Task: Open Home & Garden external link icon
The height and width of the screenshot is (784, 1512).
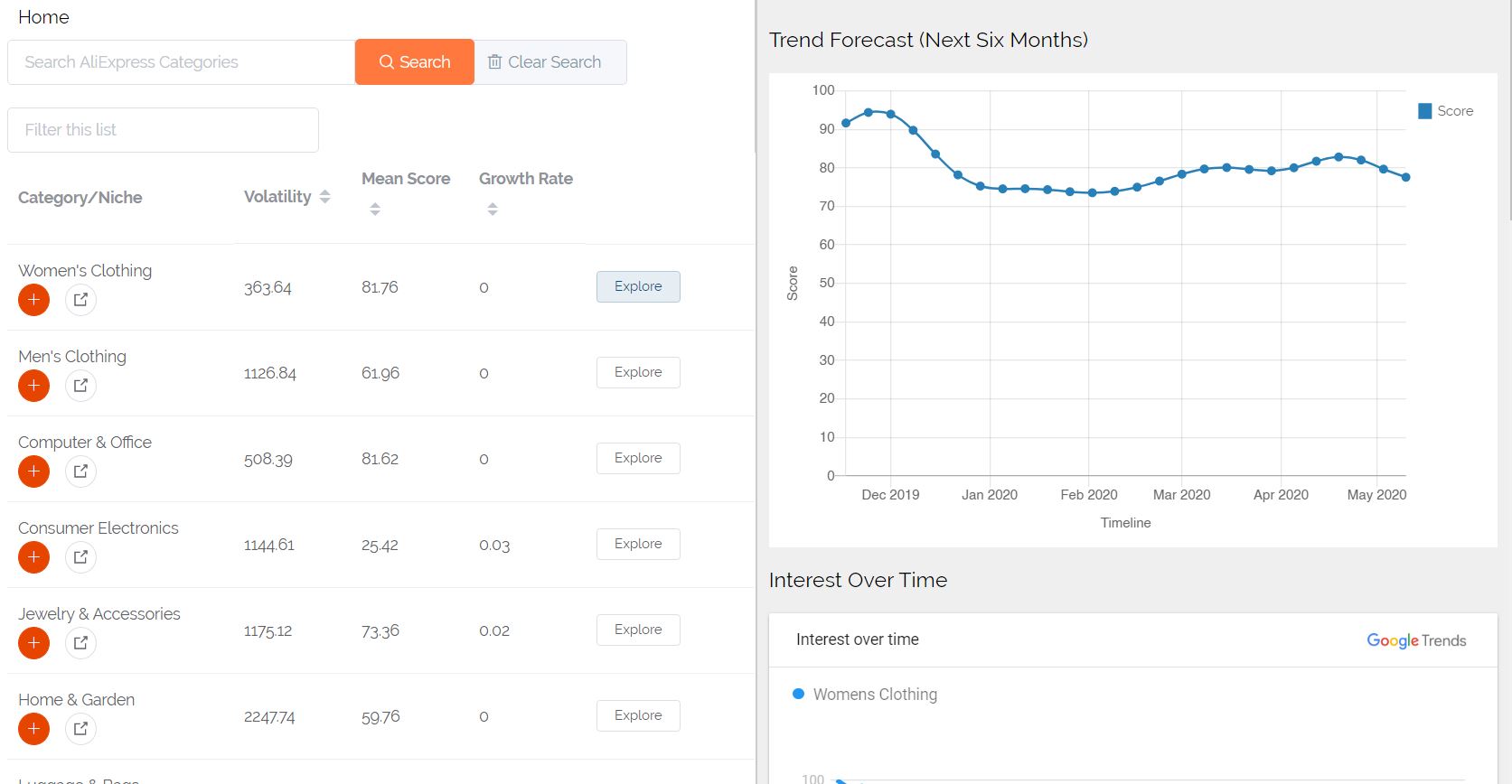Action: point(80,729)
